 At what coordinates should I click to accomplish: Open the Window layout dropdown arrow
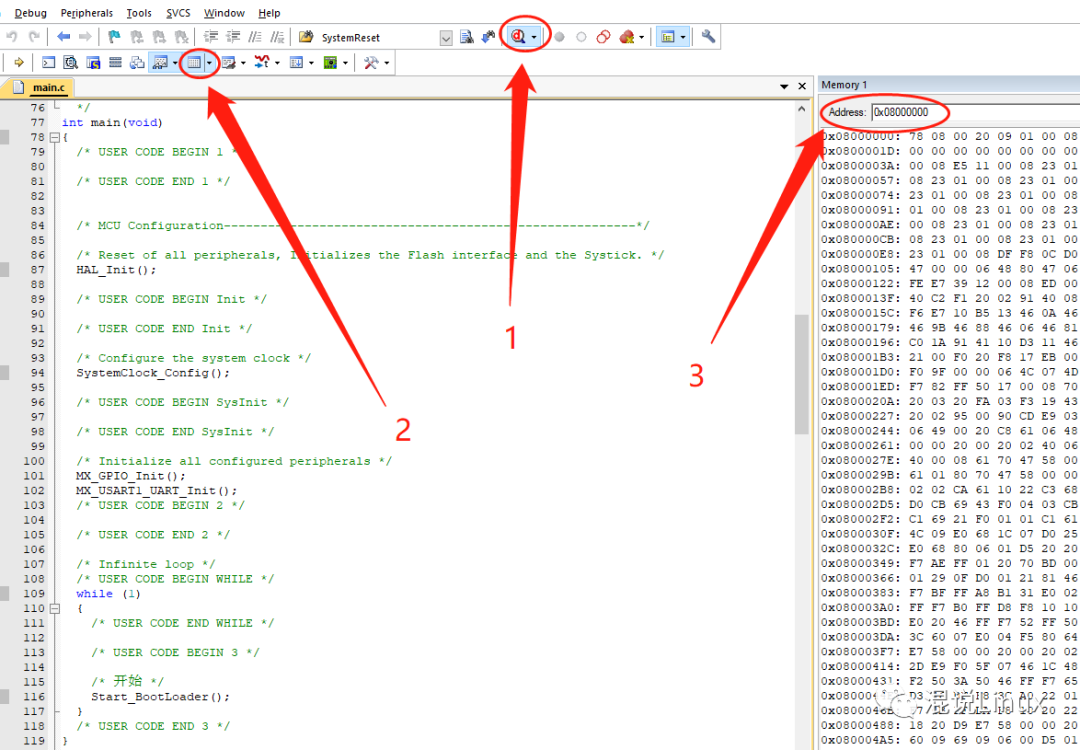coord(683,38)
